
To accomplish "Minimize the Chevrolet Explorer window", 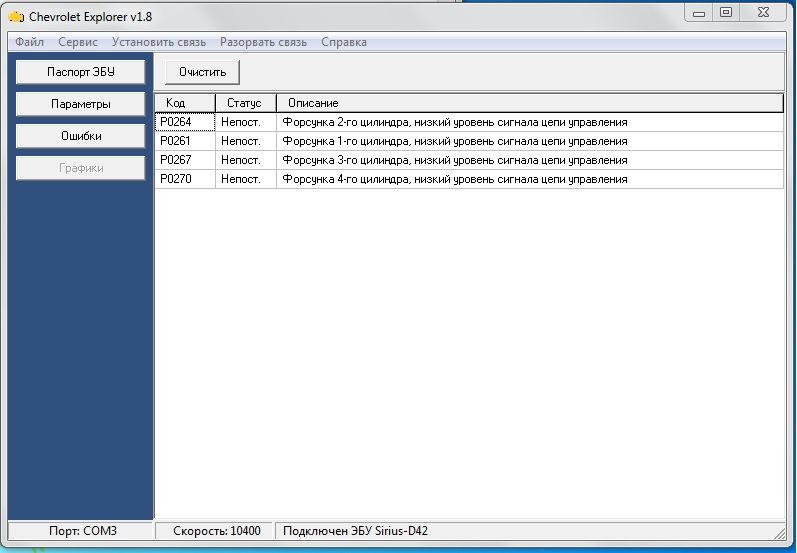I will (x=699, y=13).
